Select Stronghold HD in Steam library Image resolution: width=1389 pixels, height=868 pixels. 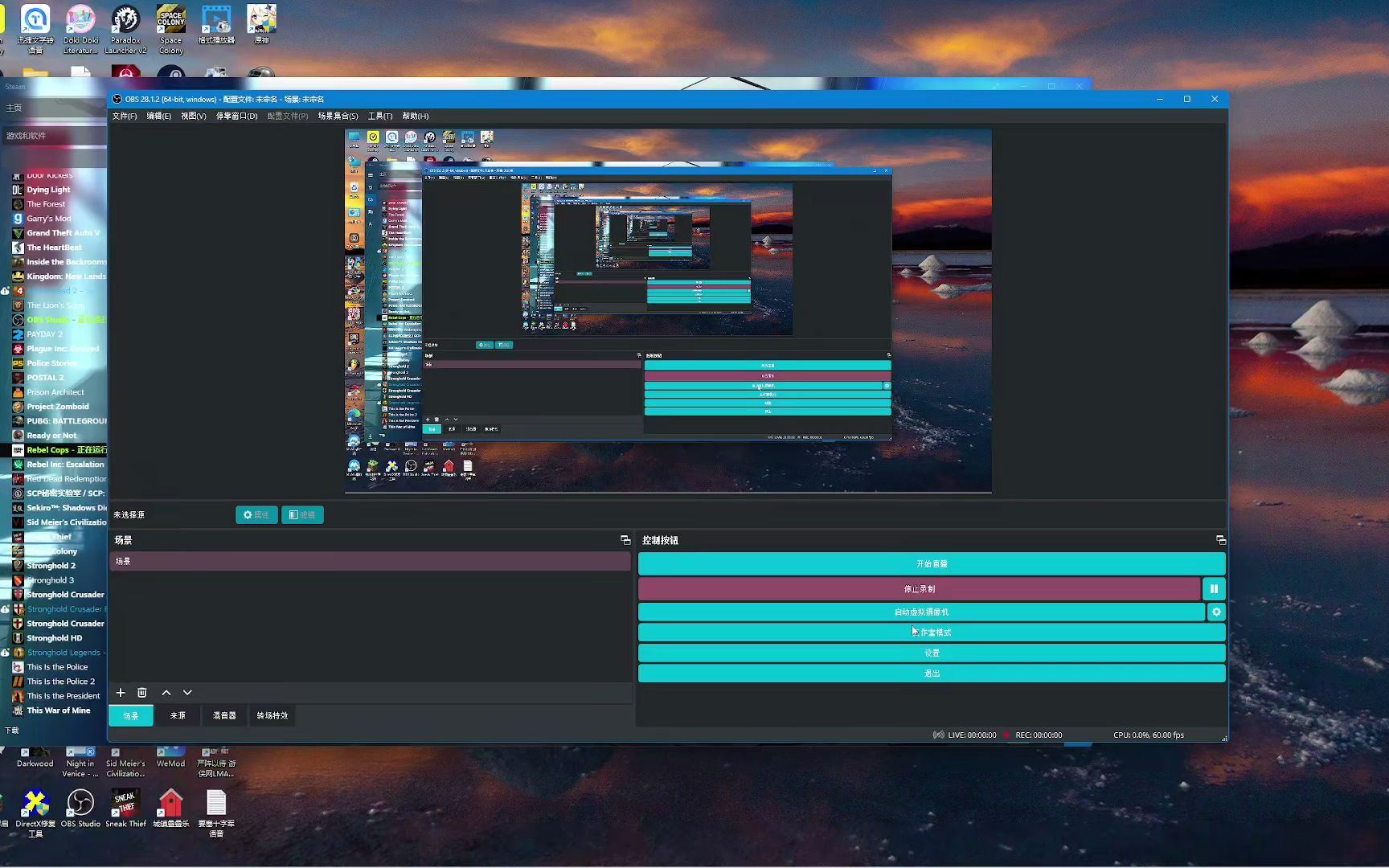(x=54, y=638)
